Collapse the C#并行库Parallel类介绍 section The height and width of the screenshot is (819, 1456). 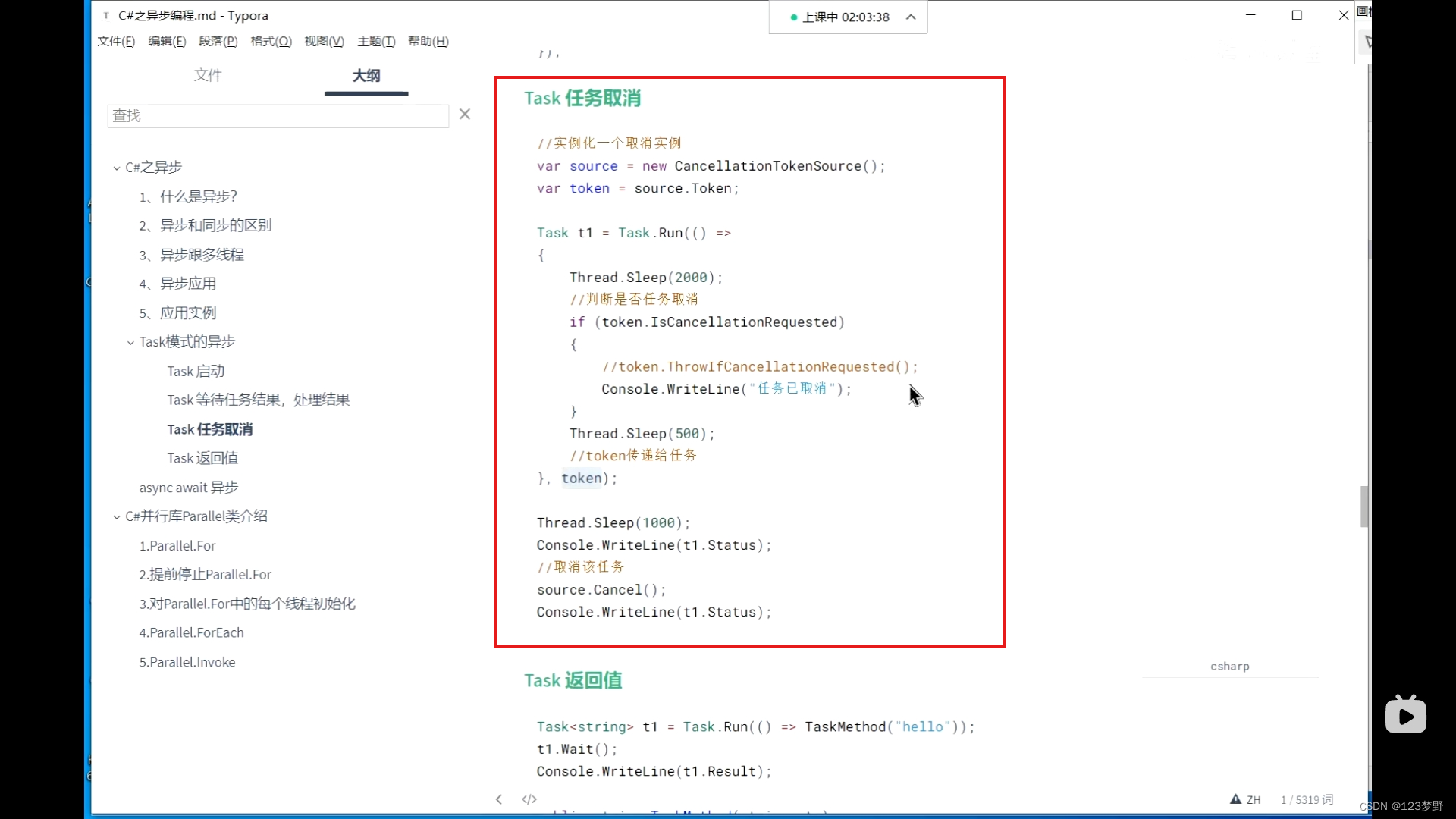click(117, 517)
